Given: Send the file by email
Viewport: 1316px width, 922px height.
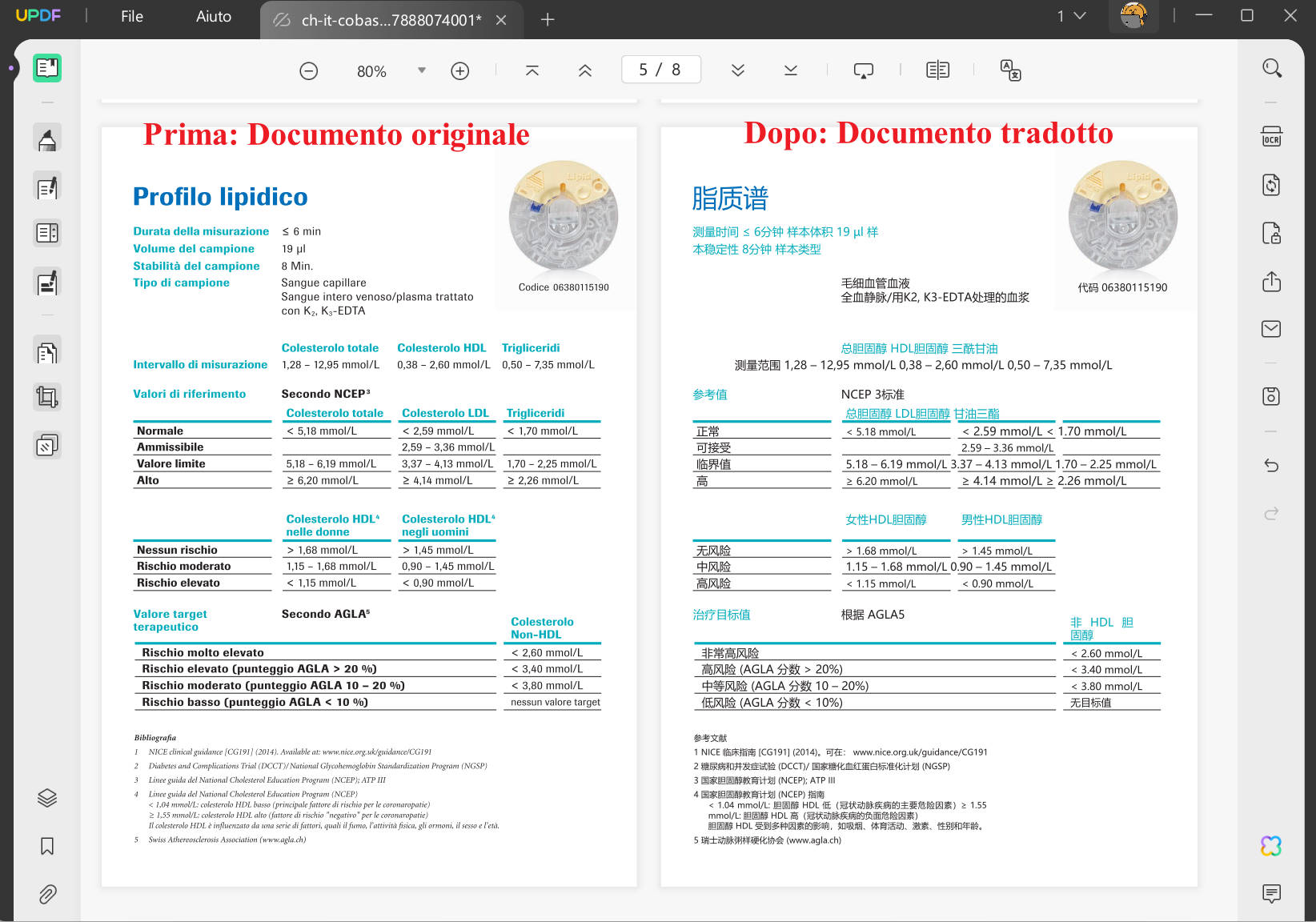Looking at the screenshot, I should tap(1271, 329).
